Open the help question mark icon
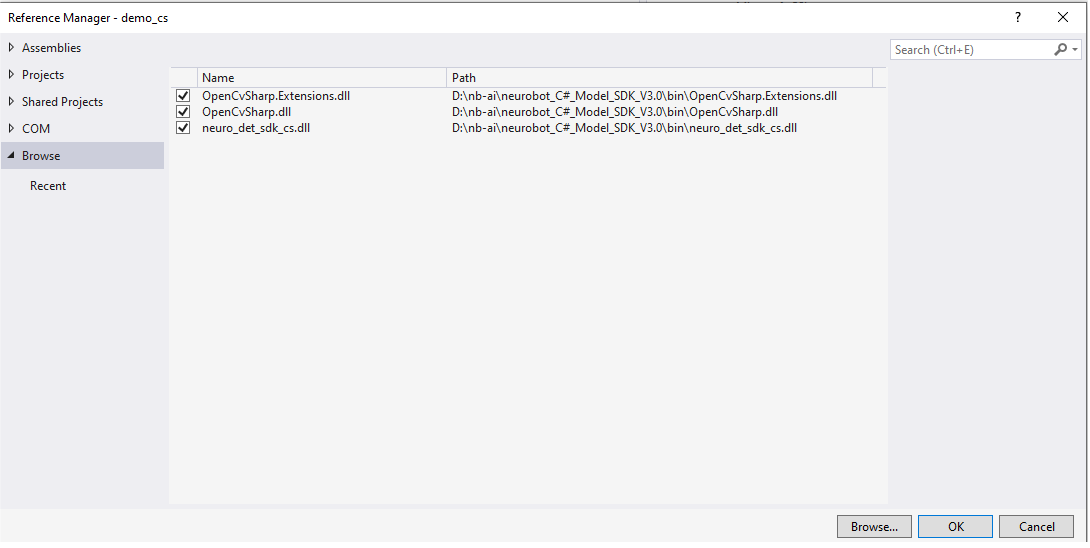The width and height of the screenshot is (1090, 548). click(1018, 17)
